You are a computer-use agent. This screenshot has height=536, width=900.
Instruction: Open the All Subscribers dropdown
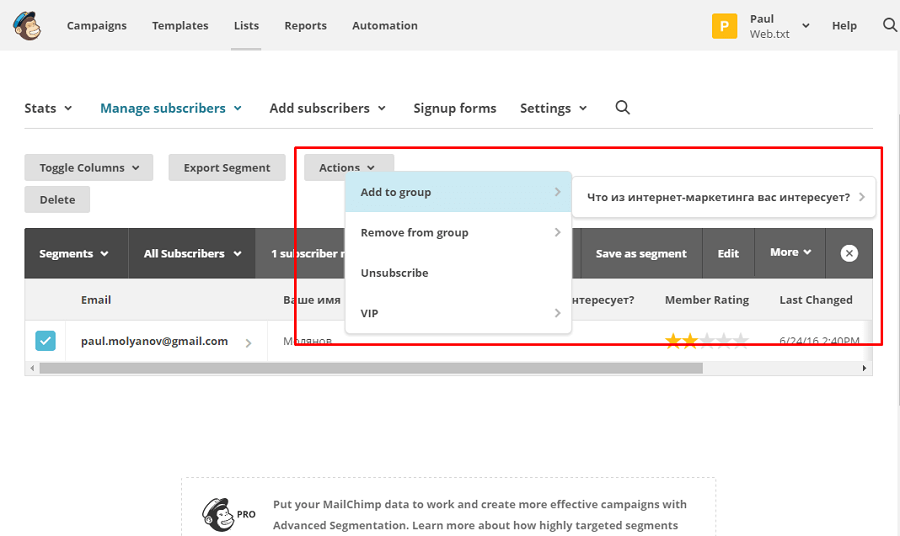coord(193,254)
